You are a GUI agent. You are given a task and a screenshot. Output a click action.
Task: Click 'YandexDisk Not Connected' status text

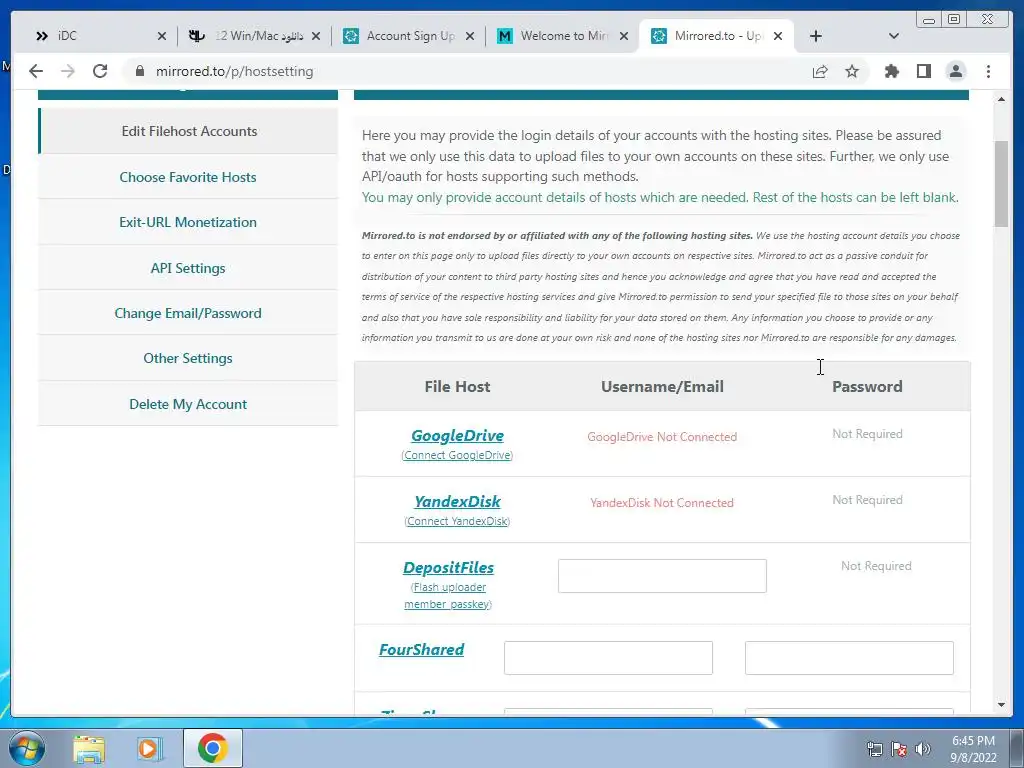pyautogui.click(x=662, y=503)
